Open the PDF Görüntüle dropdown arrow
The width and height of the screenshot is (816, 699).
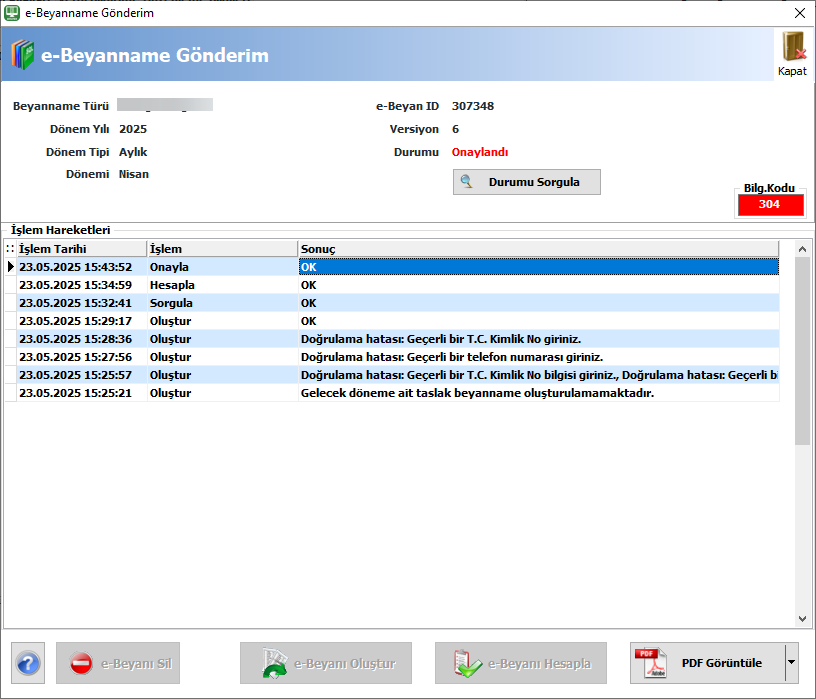[792, 663]
